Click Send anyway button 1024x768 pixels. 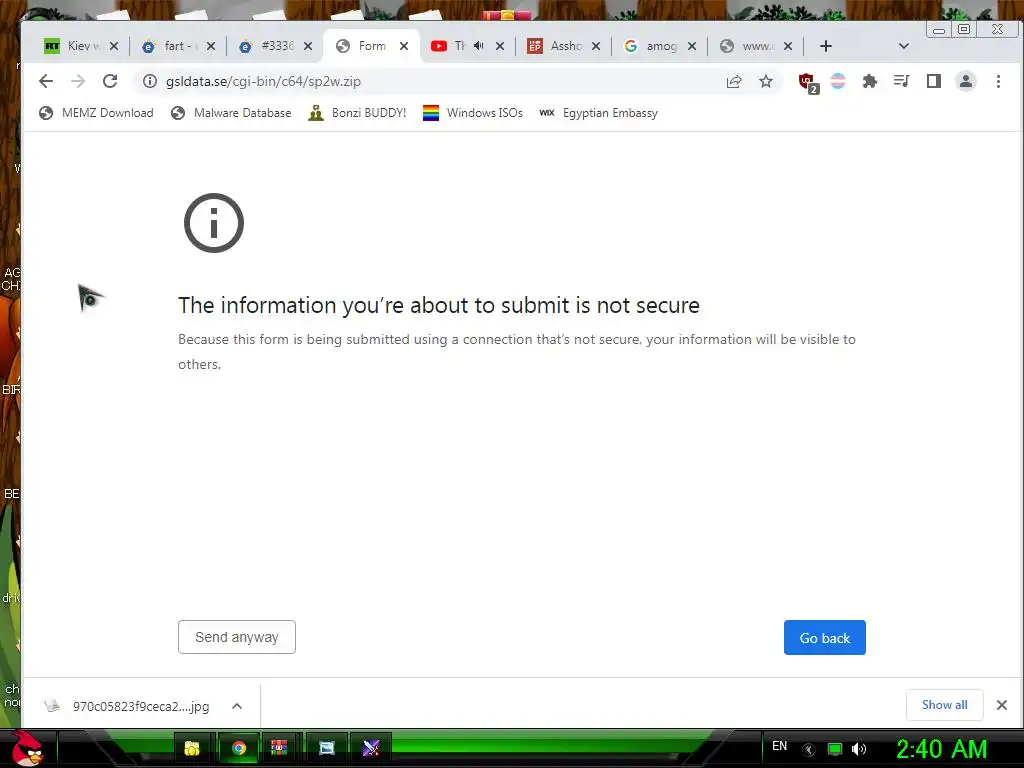click(236, 637)
